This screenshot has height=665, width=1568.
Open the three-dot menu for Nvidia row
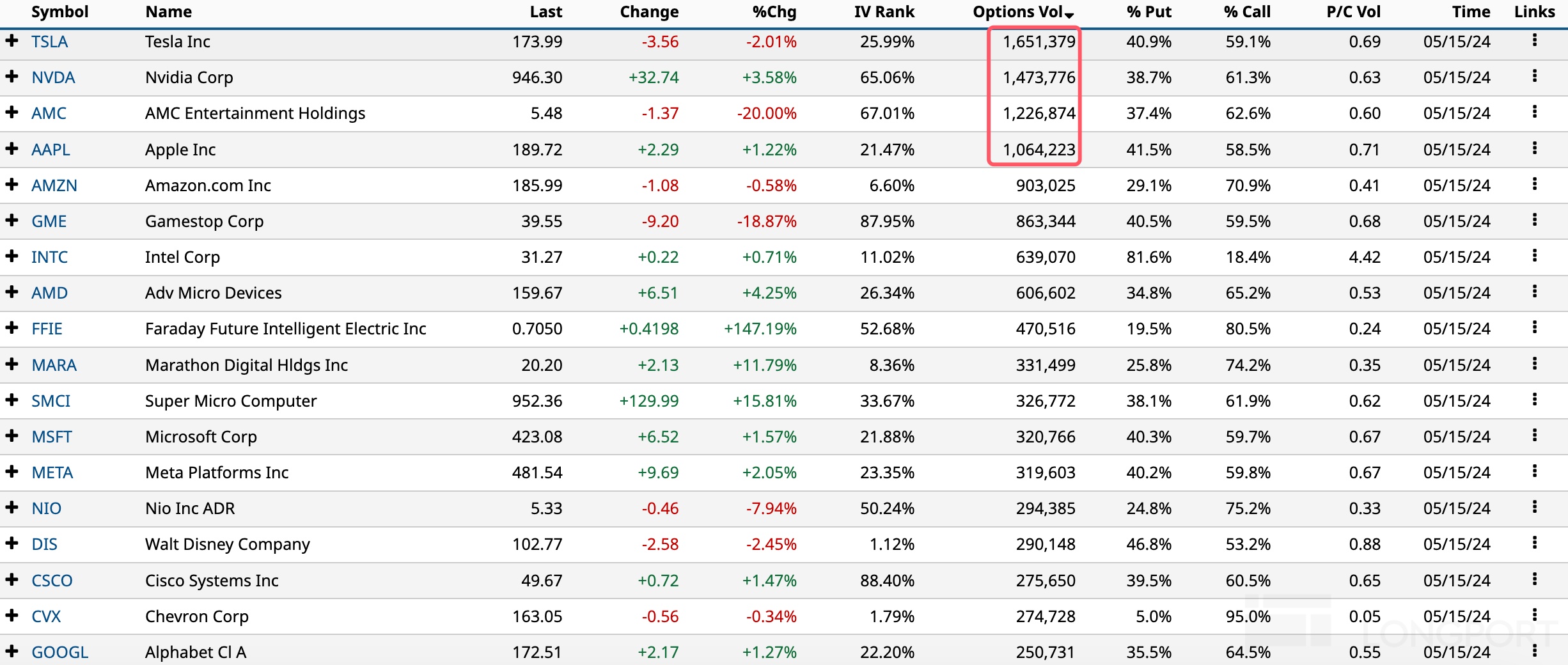point(1534,77)
